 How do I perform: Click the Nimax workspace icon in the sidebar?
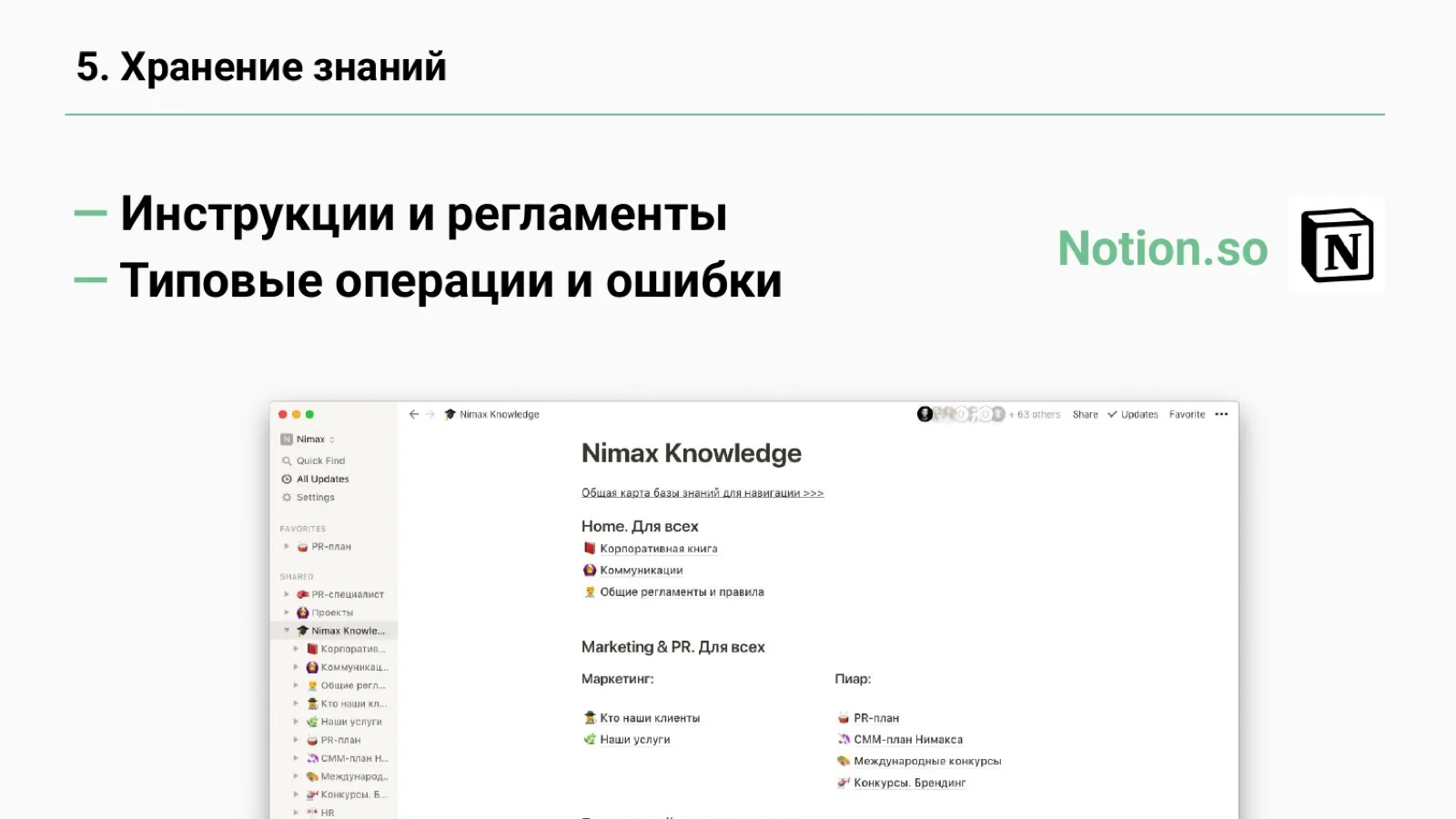tap(287, 439)
